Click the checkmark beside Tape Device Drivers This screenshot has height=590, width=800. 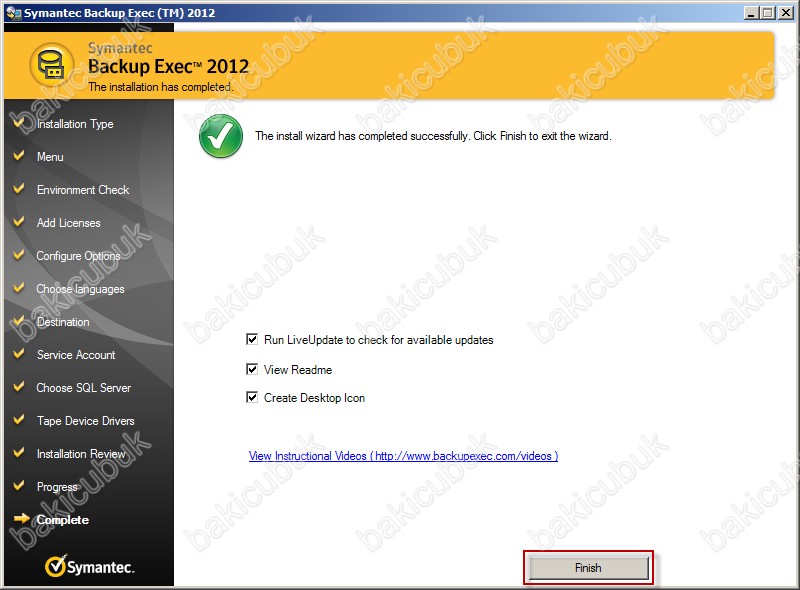click(x=19, y=420)
